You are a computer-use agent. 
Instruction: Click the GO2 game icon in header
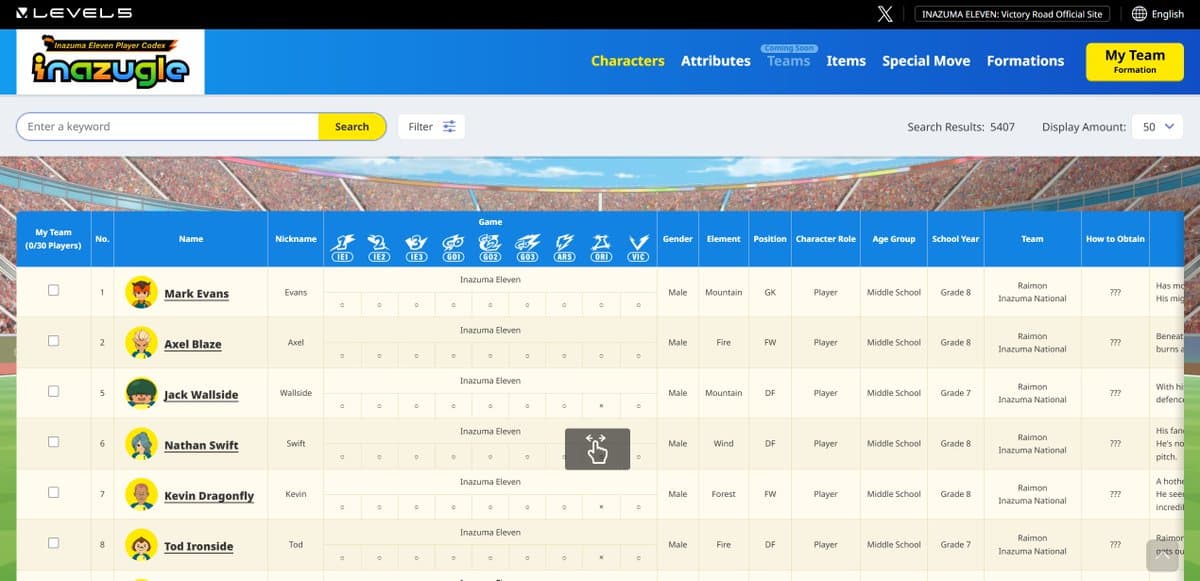[x=490, y=247]
